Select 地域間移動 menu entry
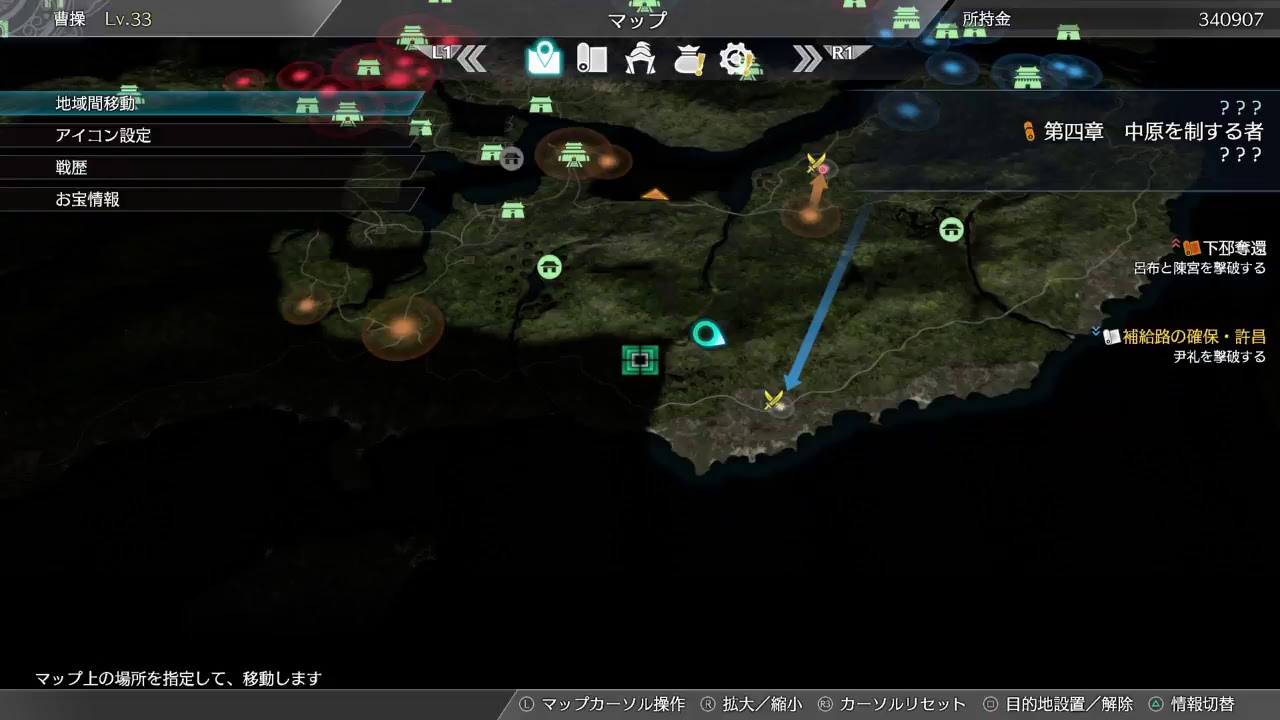The image size is (1280, 720). [x=100, y=103]
